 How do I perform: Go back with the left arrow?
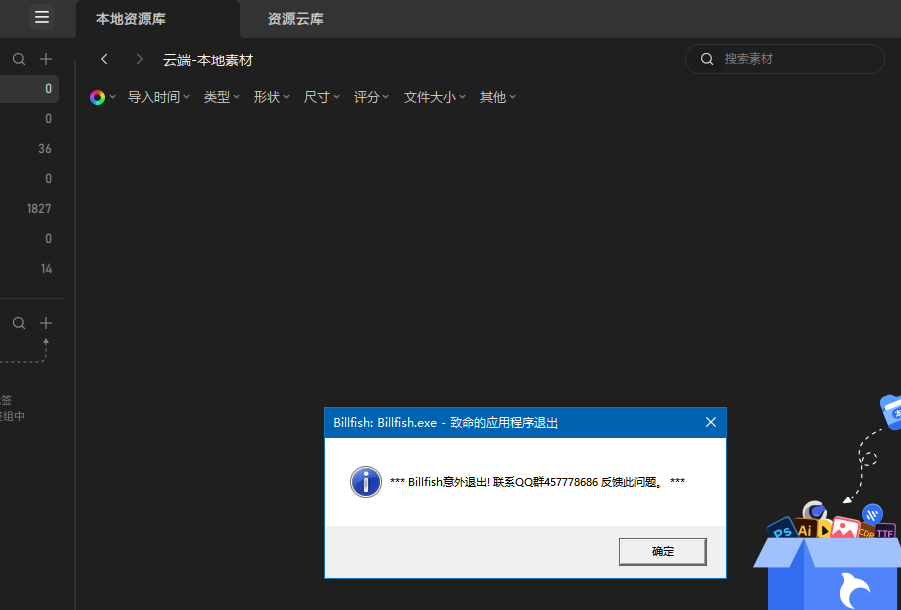104,59
